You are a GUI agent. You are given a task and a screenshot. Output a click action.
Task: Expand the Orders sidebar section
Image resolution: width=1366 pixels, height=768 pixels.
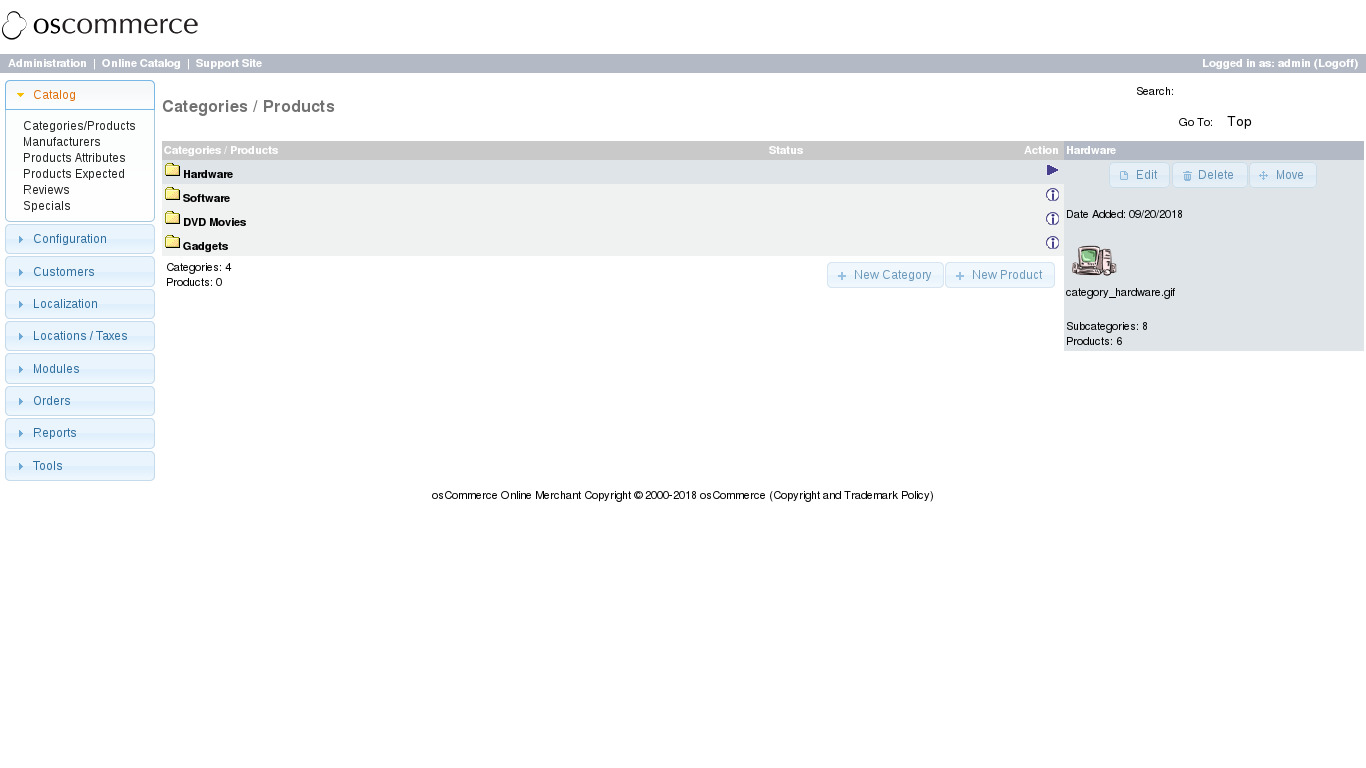click(80, 401)
